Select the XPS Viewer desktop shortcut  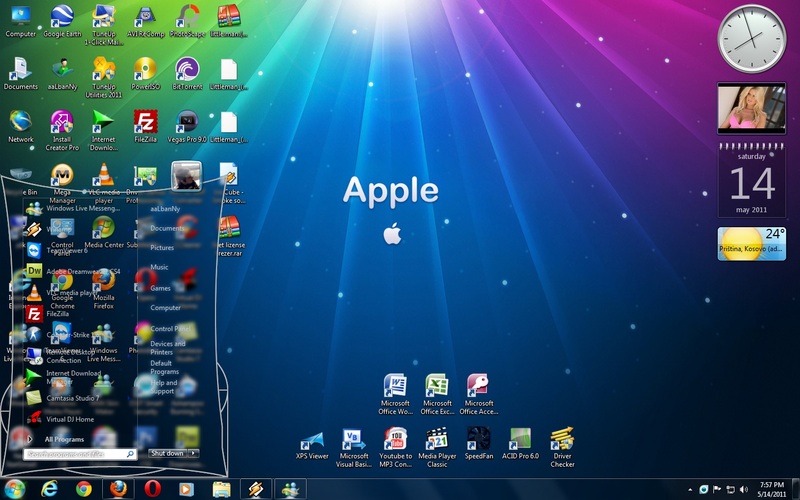tap(312, 444)
